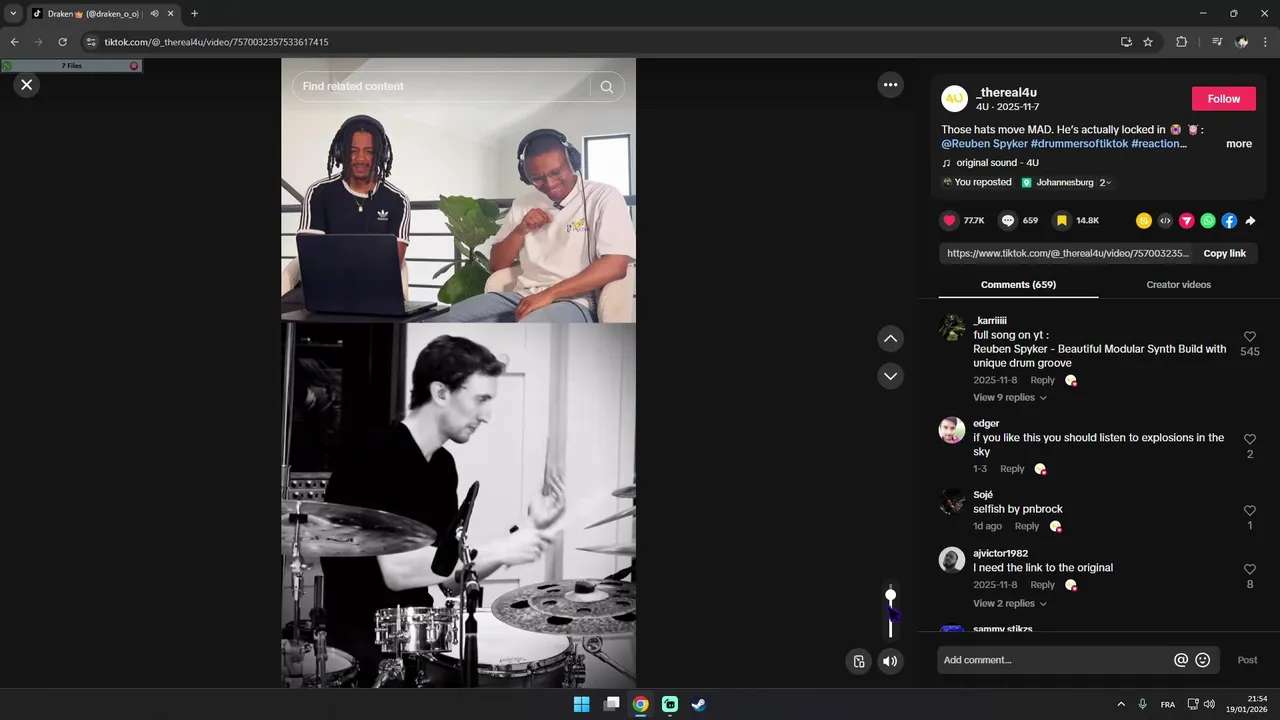The height and width of the screenshot is (720, 1280).
Task: Click the Post comment button
Action: coord(1247,660)
